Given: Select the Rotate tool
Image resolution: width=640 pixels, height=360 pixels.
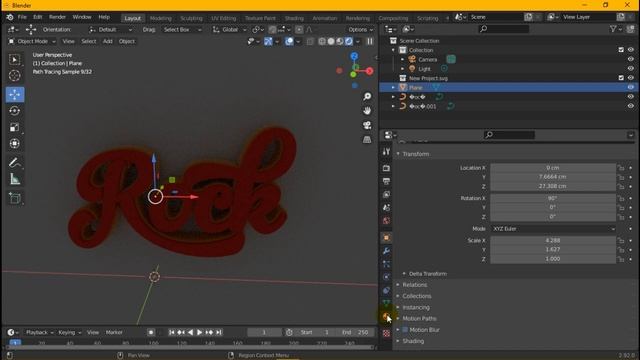Looking at the screenshot, I should 15,111.
